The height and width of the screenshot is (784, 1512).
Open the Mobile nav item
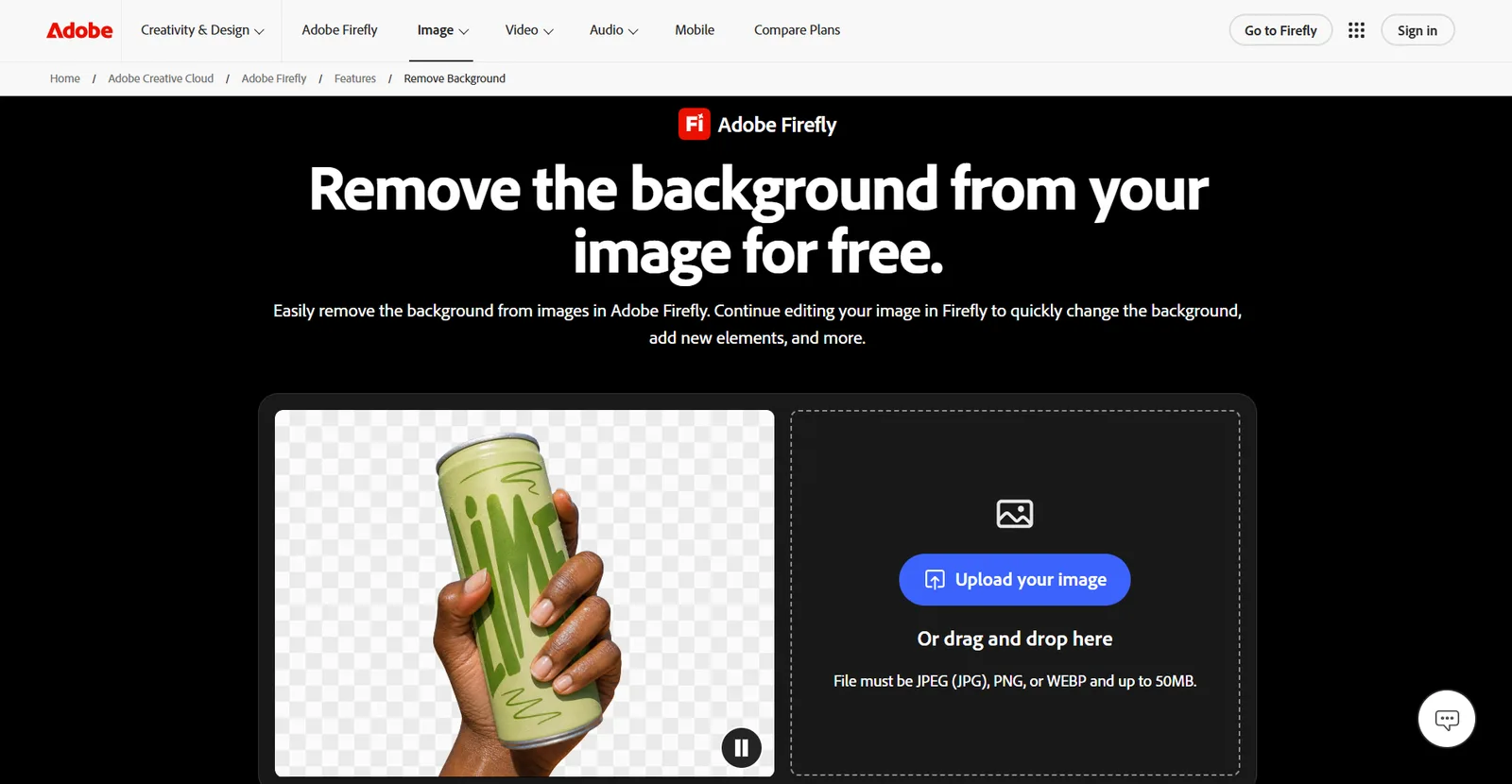[x=695, y=30]
